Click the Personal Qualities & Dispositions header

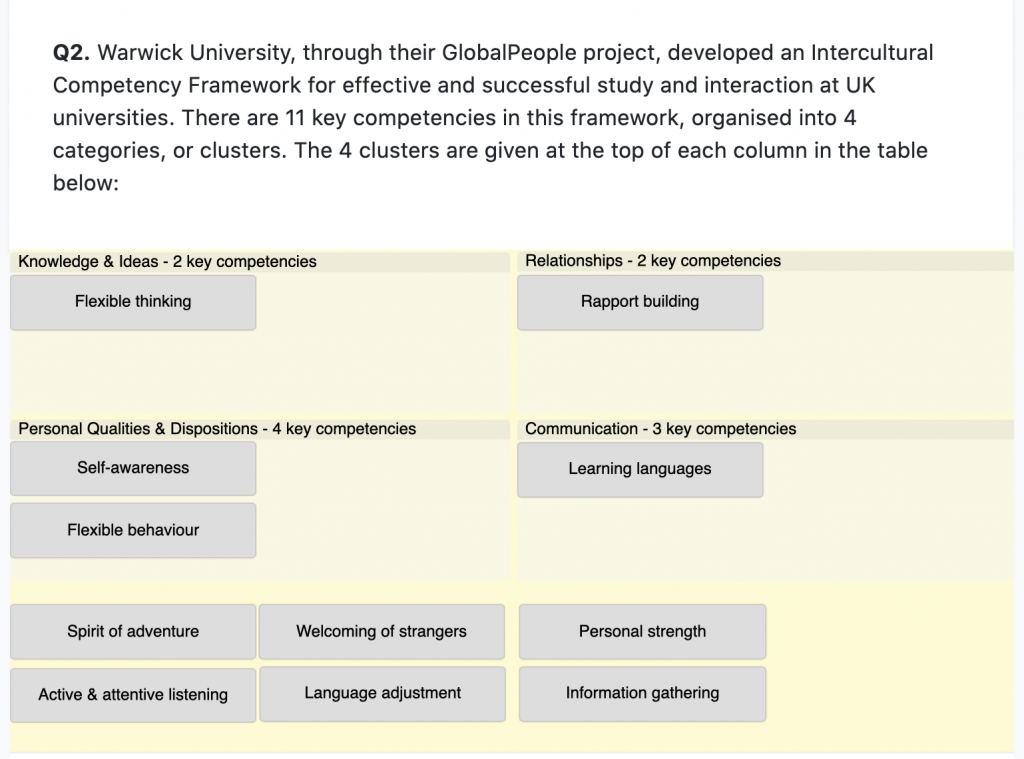click(217, 429)
